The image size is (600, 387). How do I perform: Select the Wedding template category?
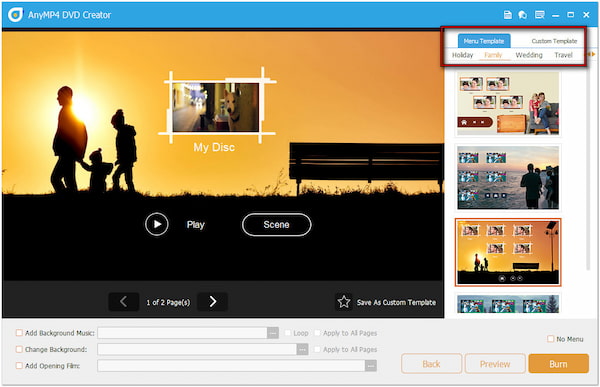[x=529, y=55]
